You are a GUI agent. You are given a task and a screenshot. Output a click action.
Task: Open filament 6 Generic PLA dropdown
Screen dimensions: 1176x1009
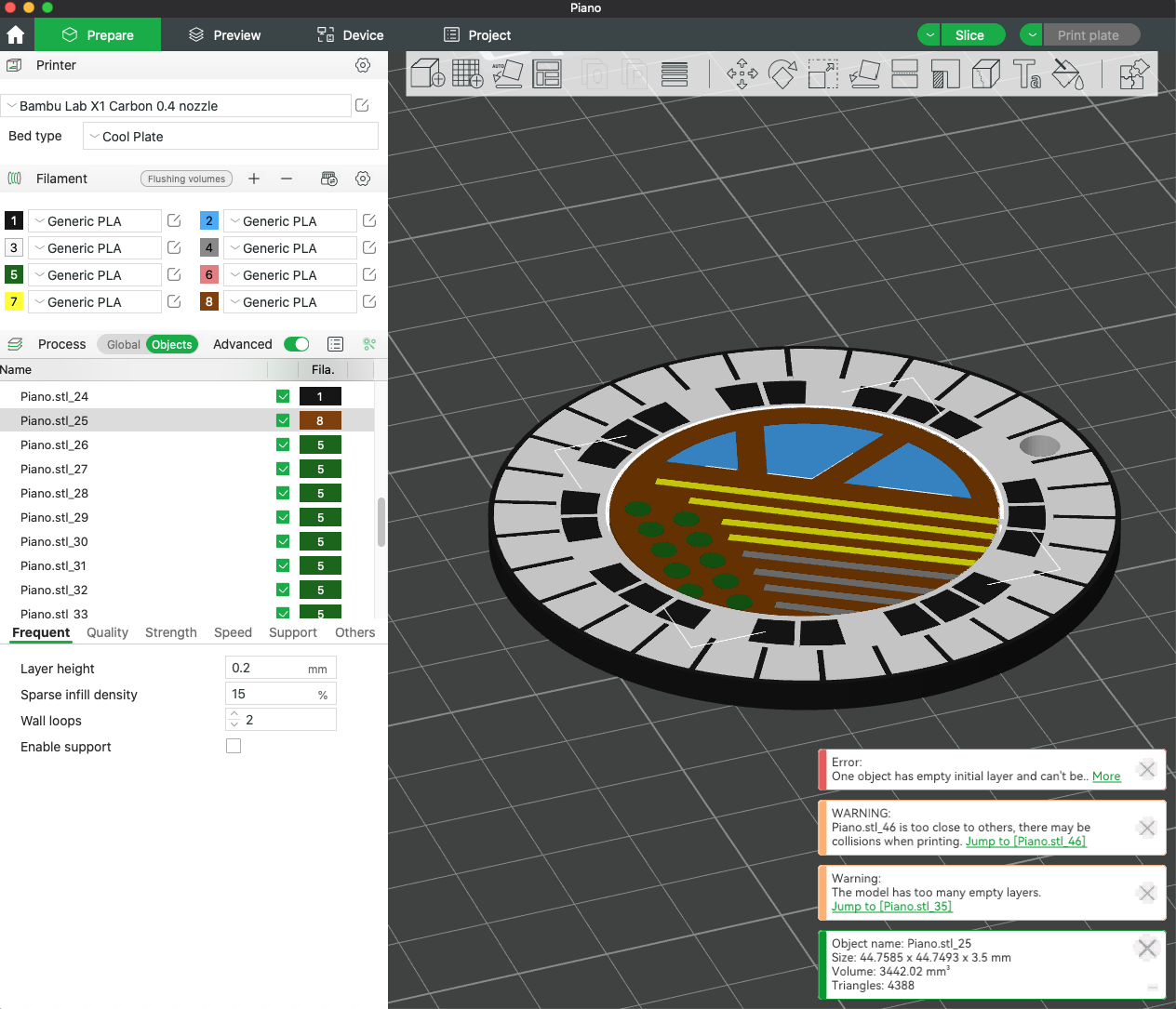point(290,275)
